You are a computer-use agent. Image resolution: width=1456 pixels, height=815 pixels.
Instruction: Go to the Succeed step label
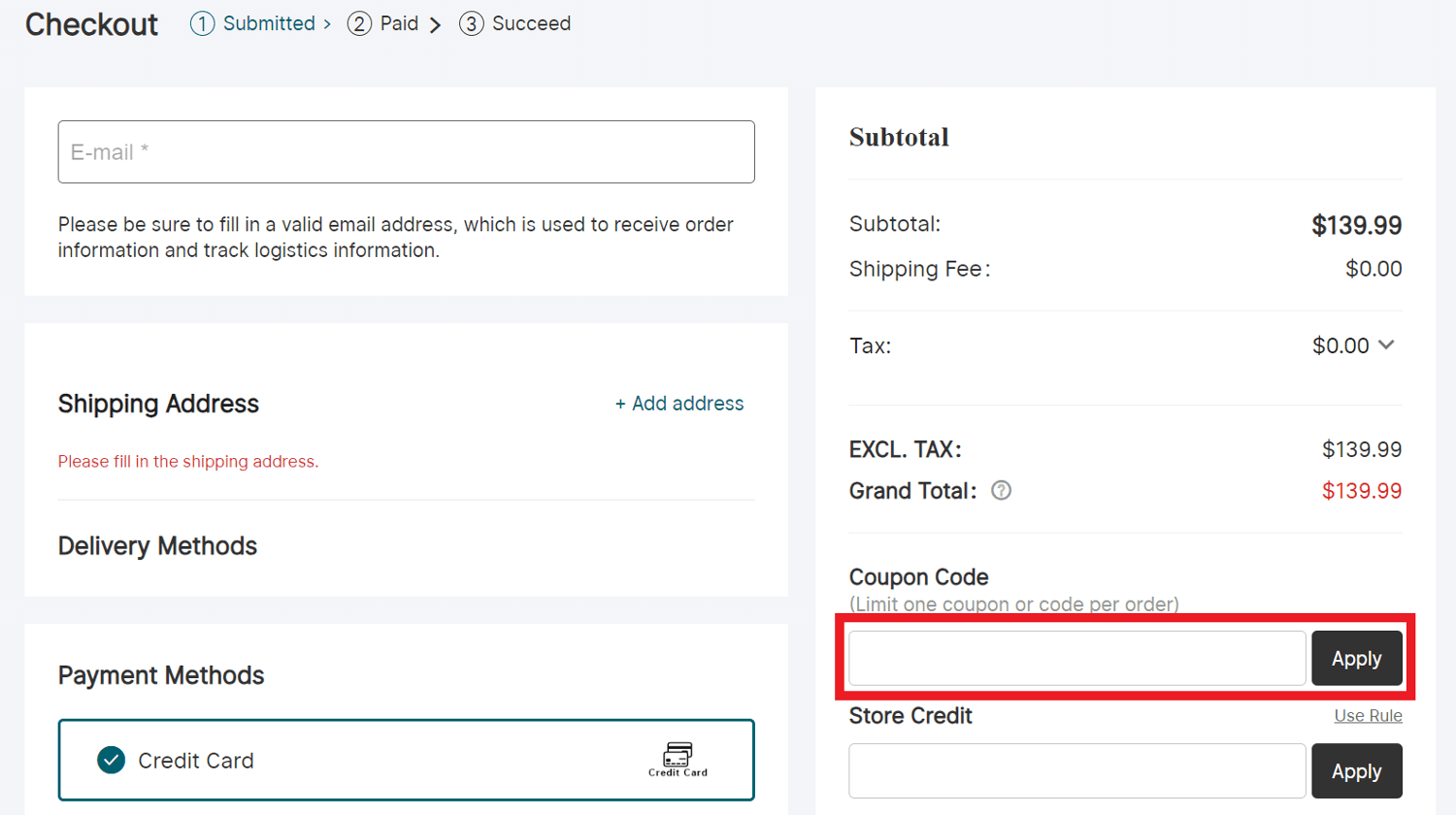[531, 23]
